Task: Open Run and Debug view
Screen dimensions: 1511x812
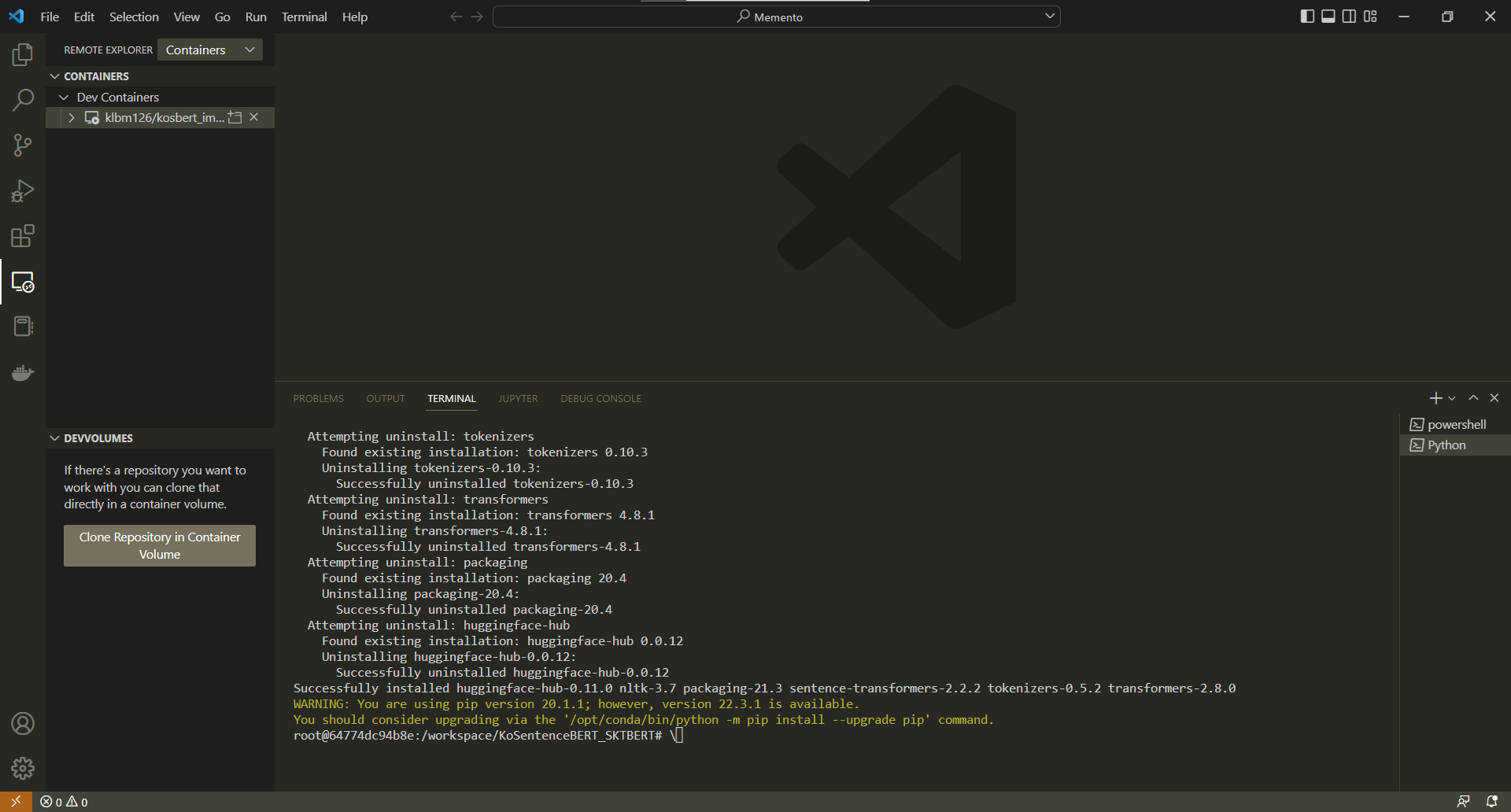Action: 23,191
